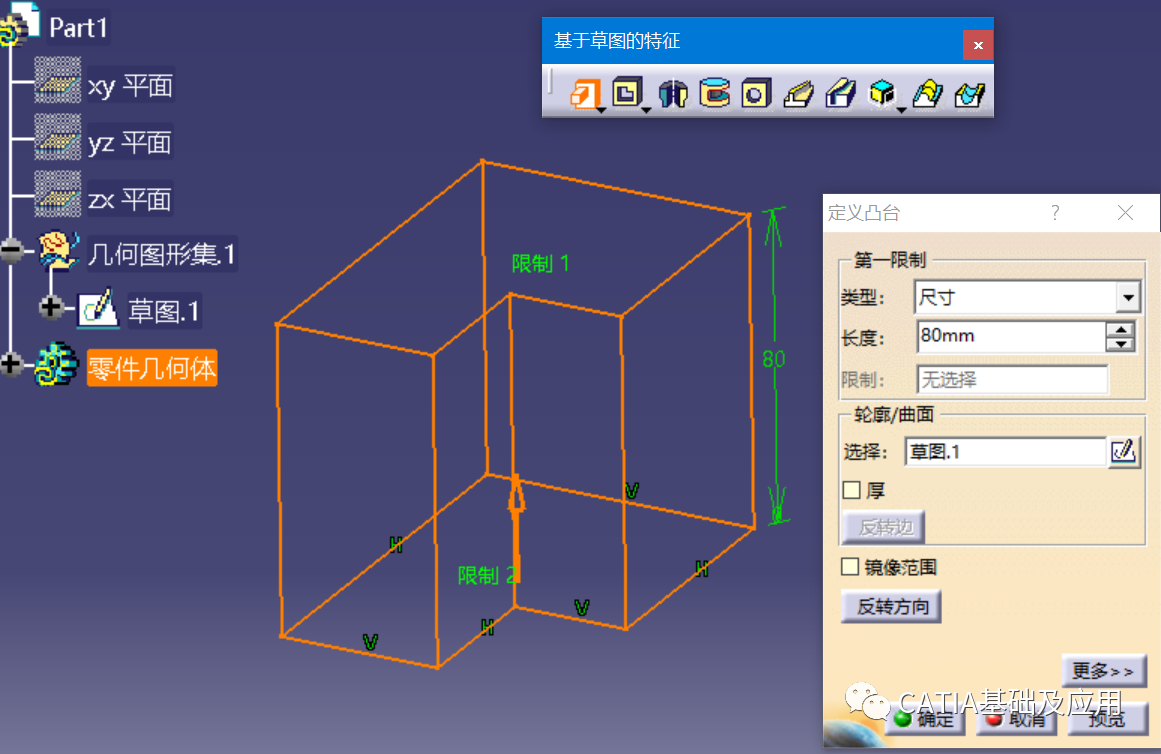Open the Pocket tool flyout arrow
This screenshot has height=754, width=1161.
coord(646,110)
